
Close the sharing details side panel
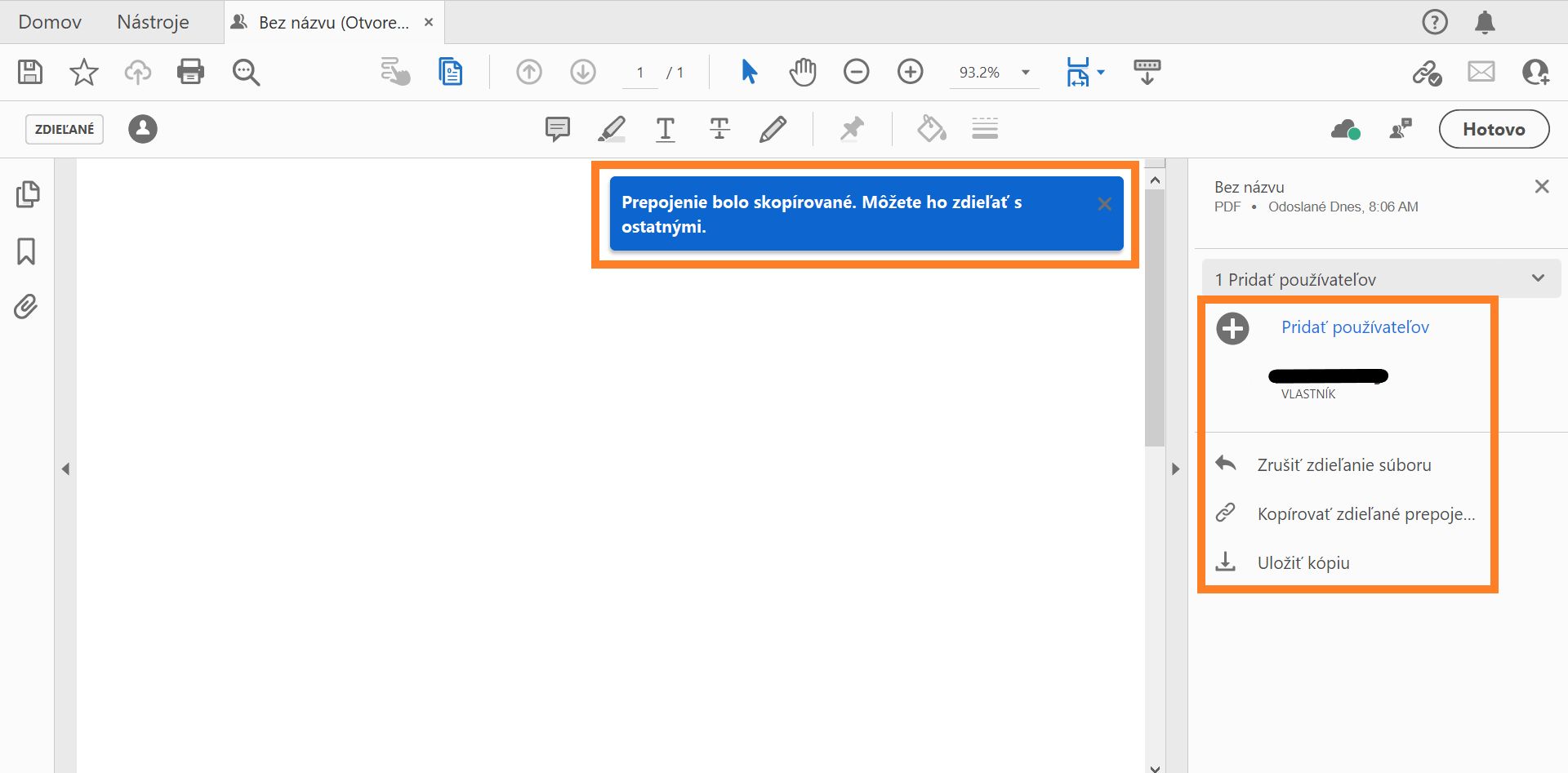tap(1542, 187)
